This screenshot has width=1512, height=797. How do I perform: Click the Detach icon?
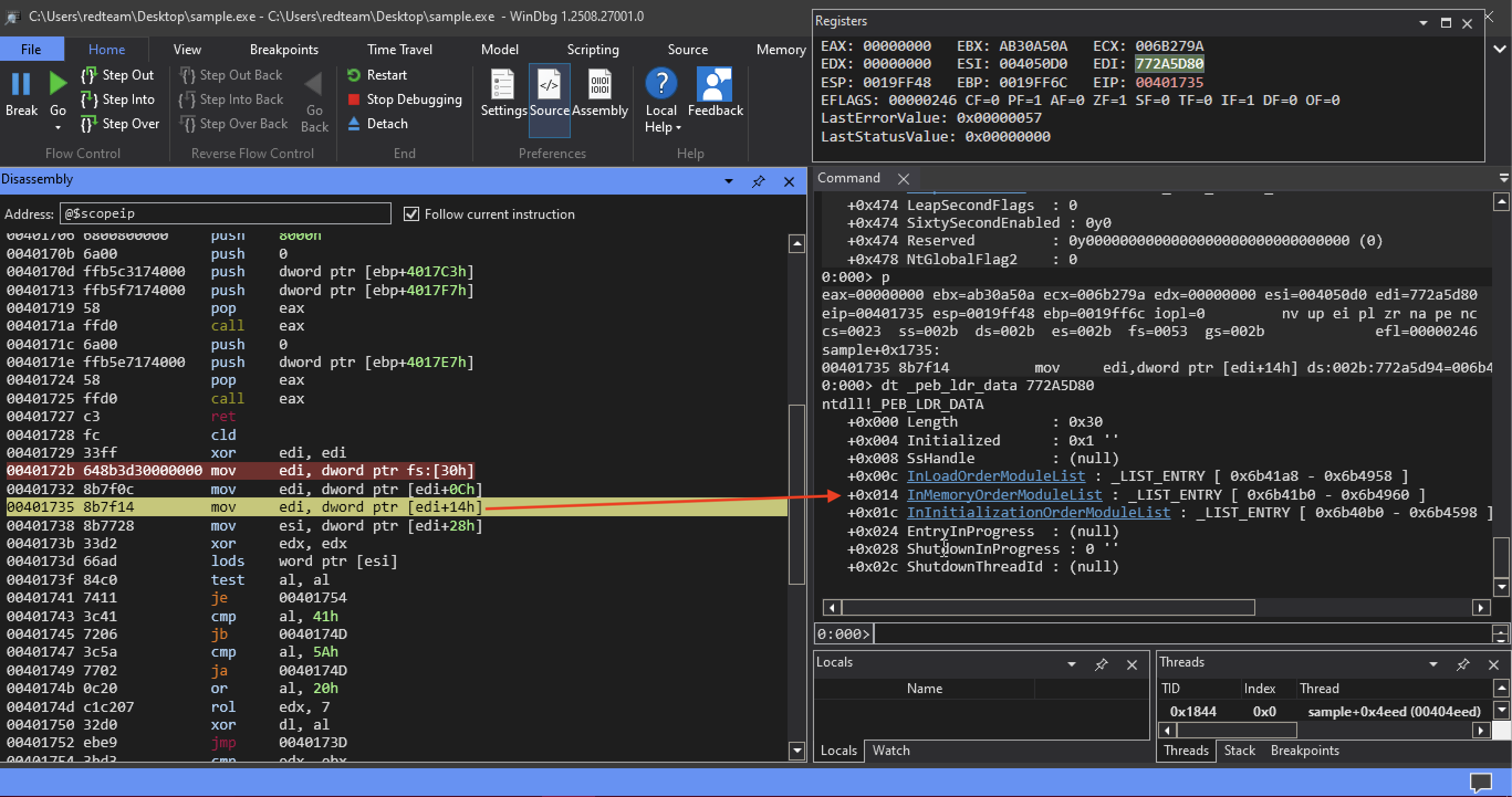pyautogui.click(x=353, y=124)
